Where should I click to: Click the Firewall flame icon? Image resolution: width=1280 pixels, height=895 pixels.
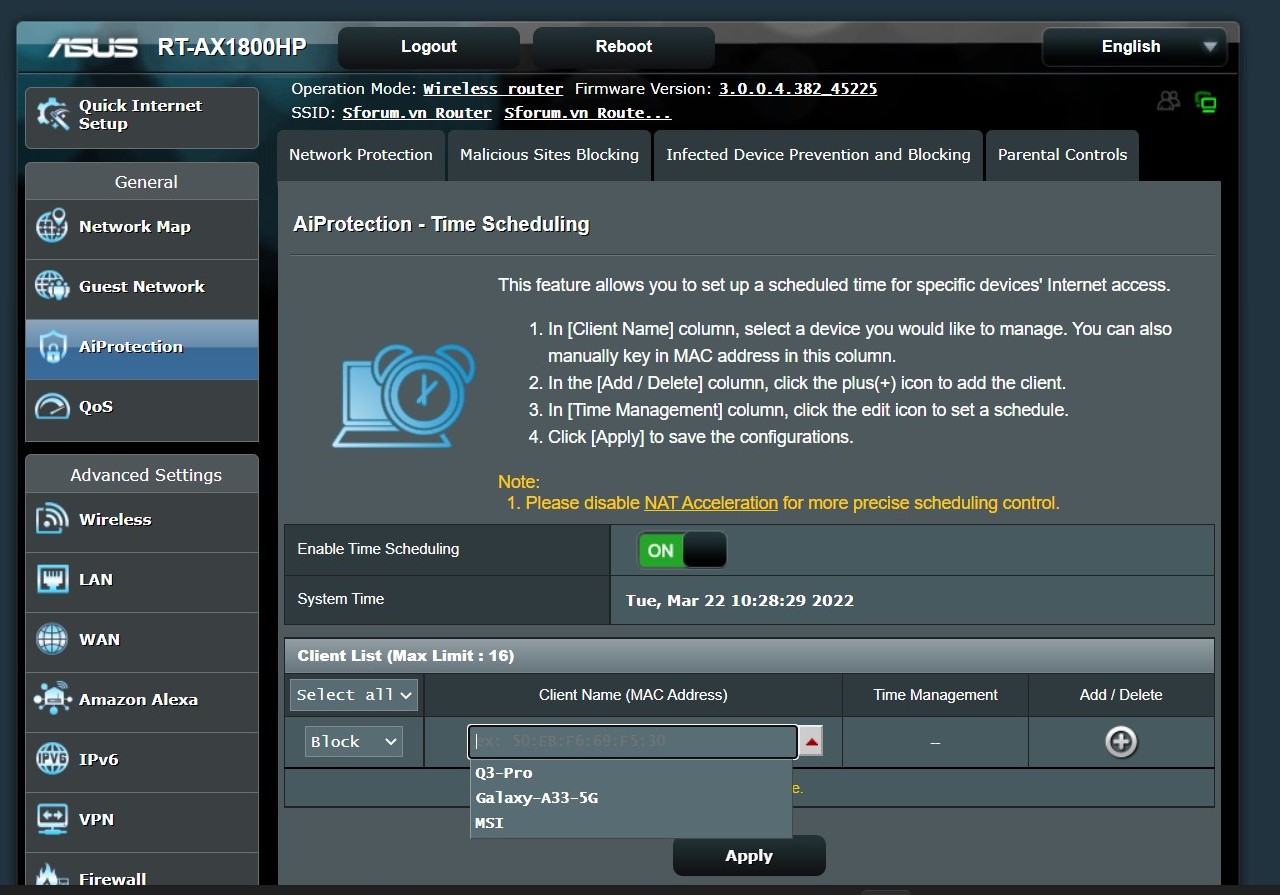(x=52, y=876)
